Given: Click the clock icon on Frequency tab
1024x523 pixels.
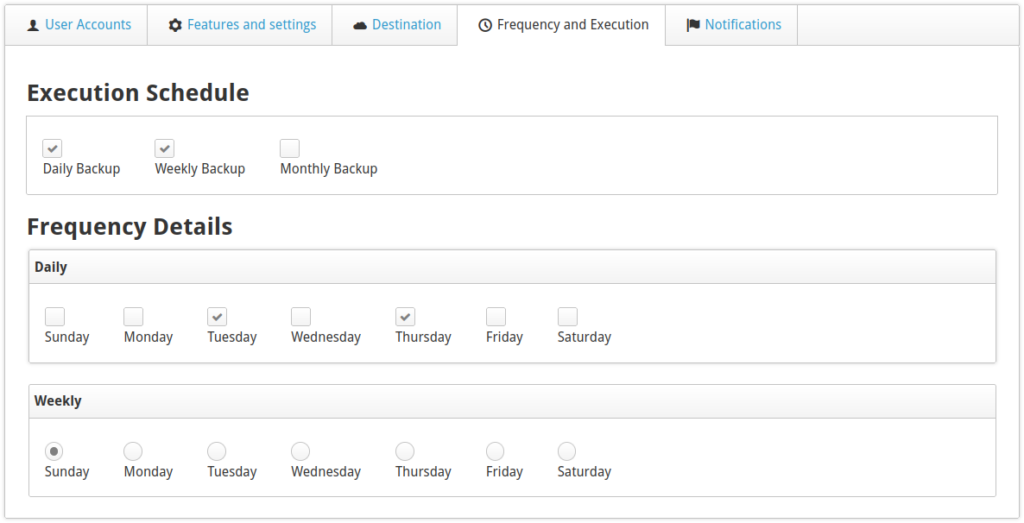Looking at the screenshot, I should point(485,25).
